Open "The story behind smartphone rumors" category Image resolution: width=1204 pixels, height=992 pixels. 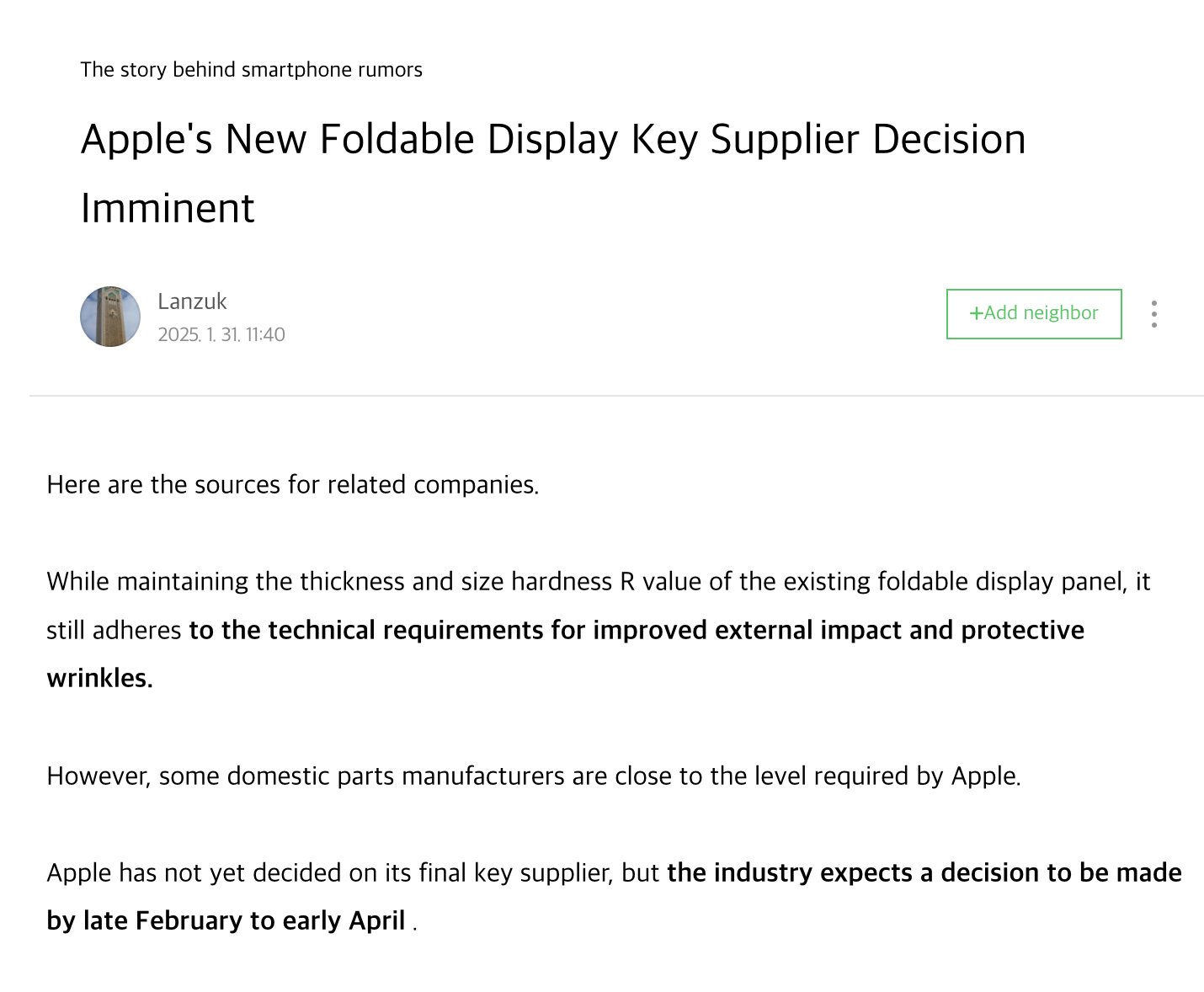click(x=251, y=70)
